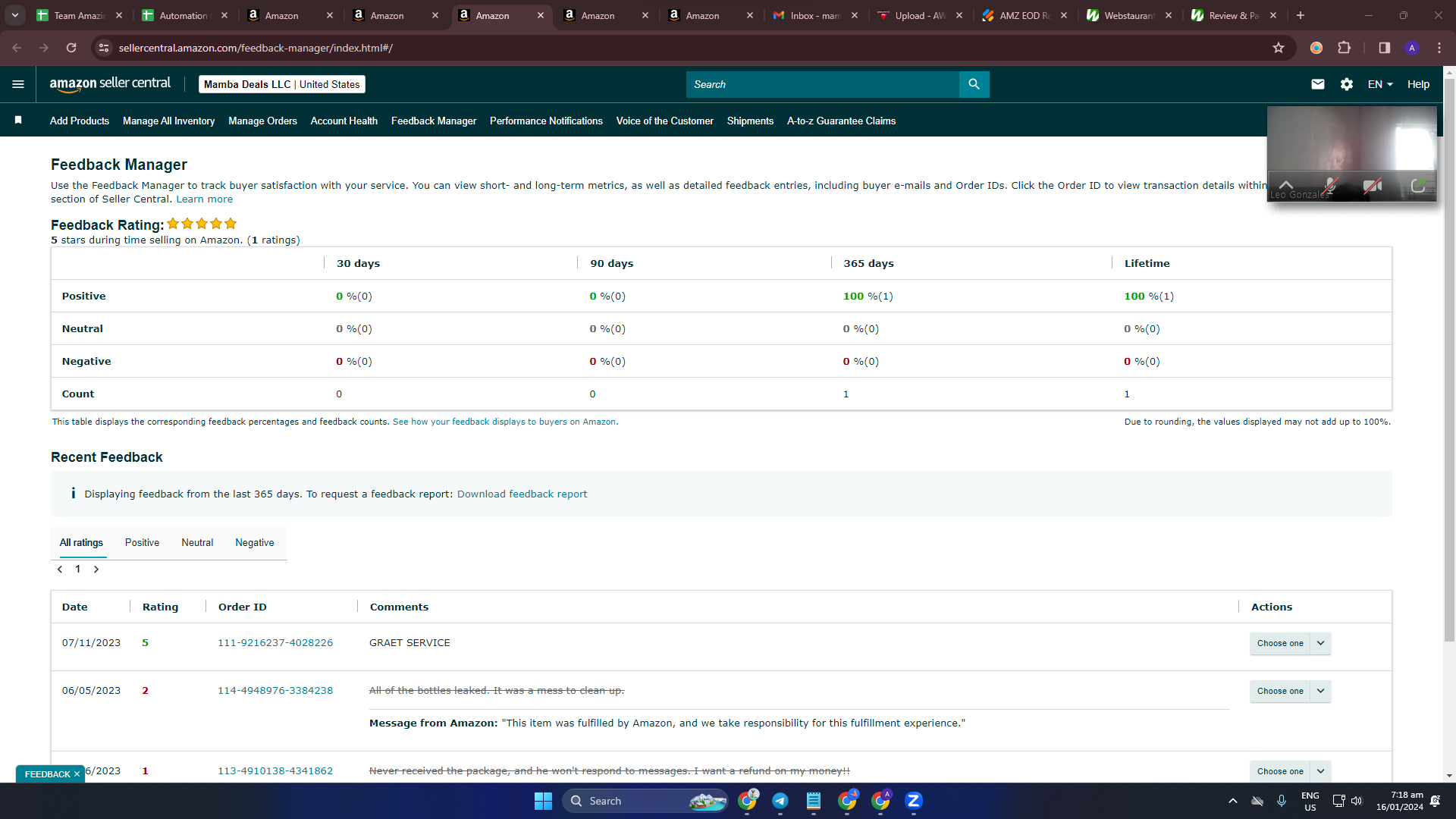Show hidden system tray icons
1456x819 pixels.
[1233, 801]
